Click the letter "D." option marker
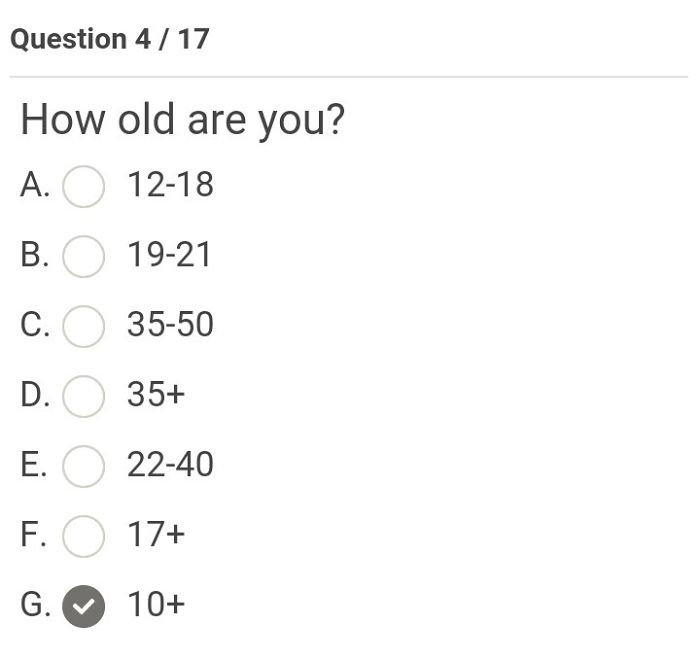Screen dimensions: 700x659 click(x=35, y=395)
